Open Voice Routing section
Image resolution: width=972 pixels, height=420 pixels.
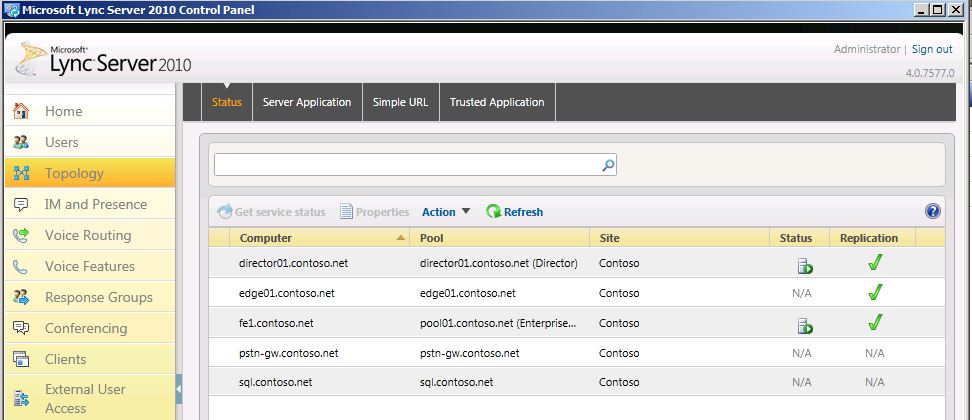coord(88,235)
